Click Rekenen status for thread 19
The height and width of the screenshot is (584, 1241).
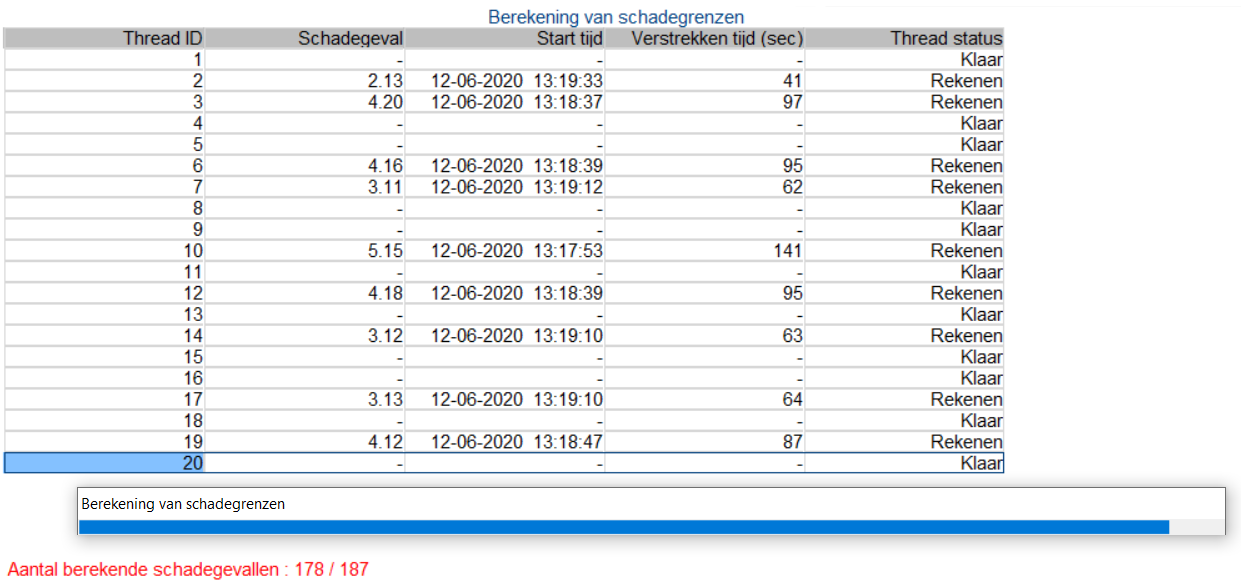pyautogui.click(x=904, y=442)
